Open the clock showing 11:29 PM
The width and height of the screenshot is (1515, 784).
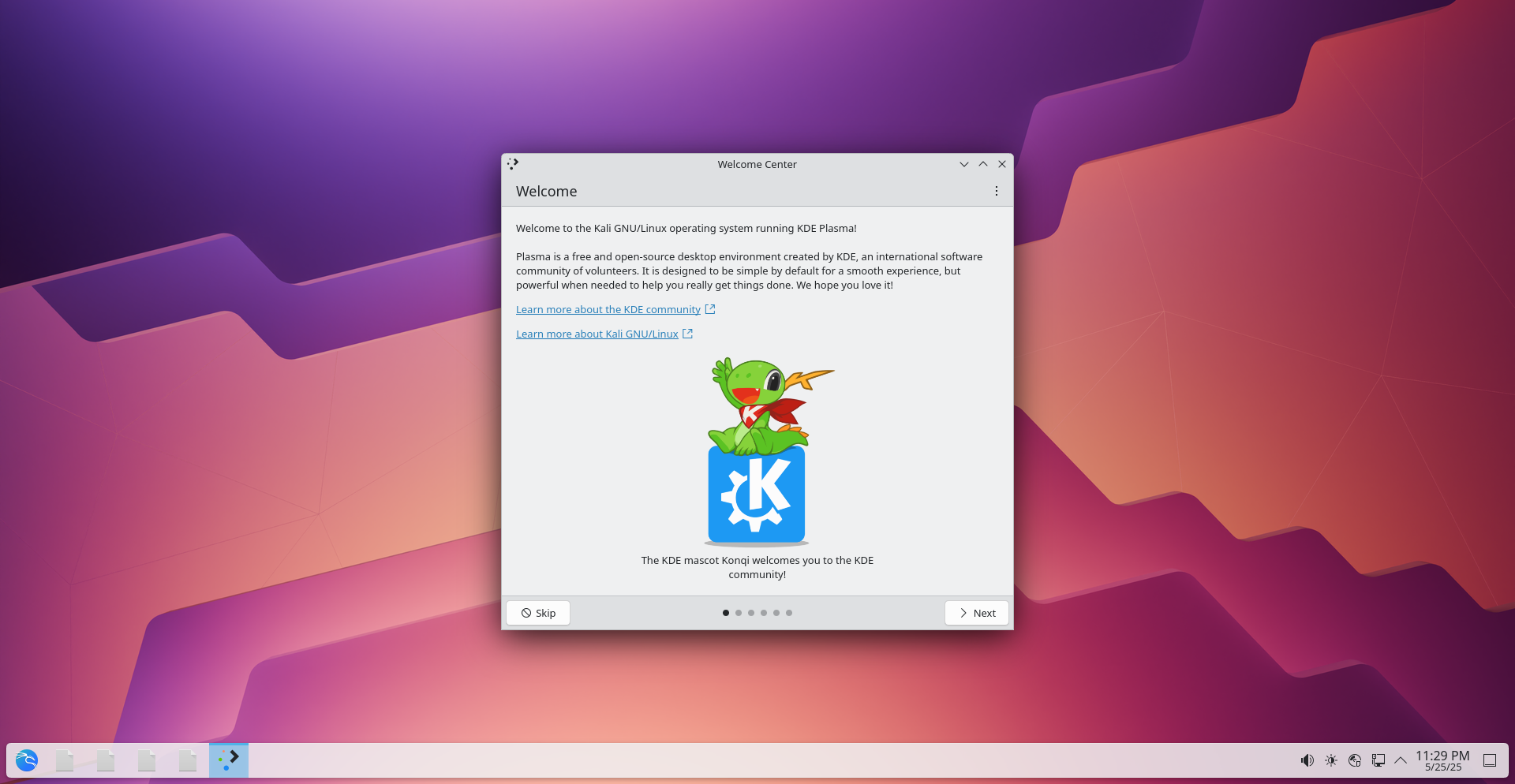pyautogui.click(x=1442, y=760)
